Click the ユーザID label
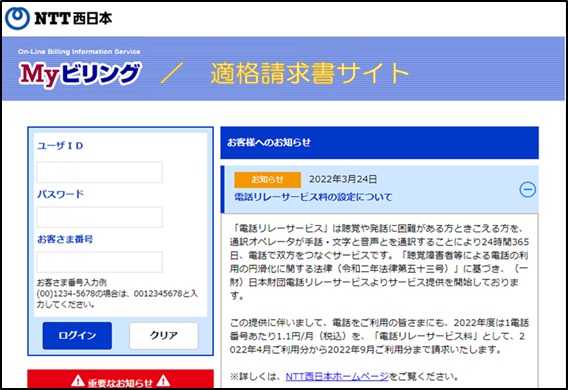 pos(60,146)
